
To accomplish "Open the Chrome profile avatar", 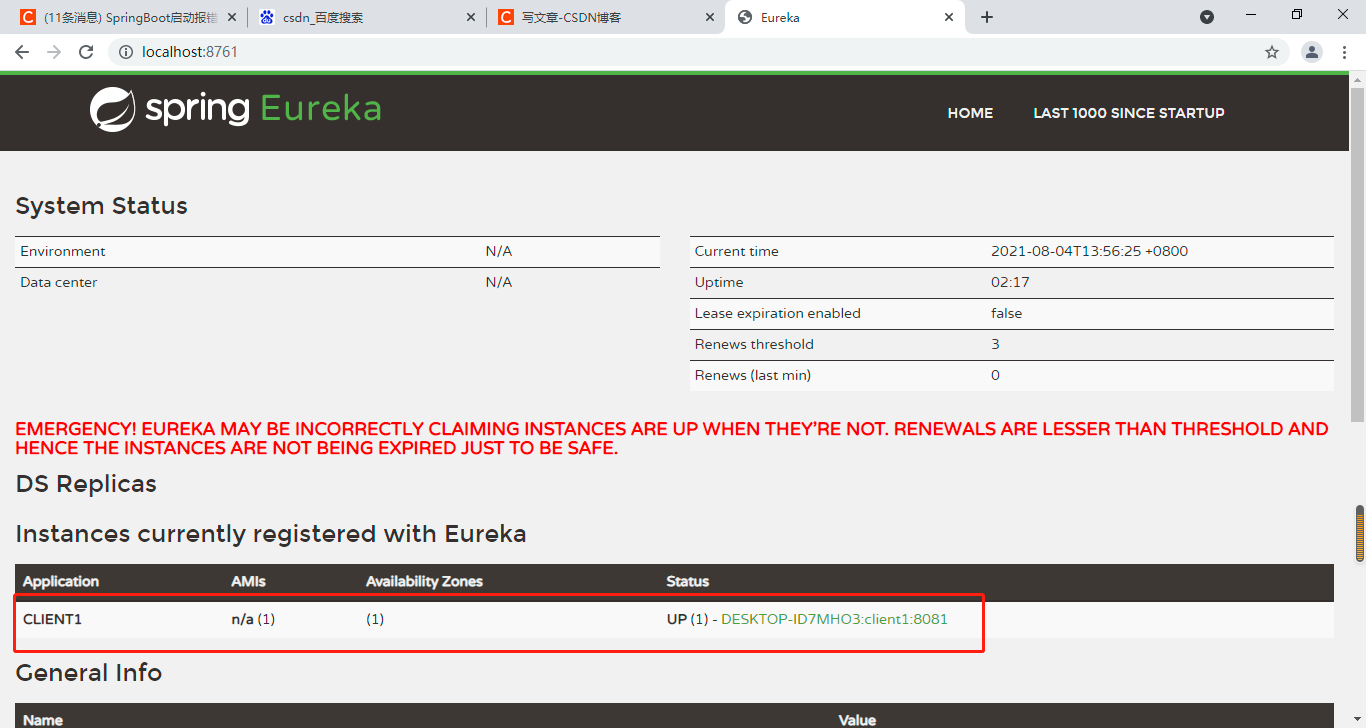I will (x=1312, y=52).
